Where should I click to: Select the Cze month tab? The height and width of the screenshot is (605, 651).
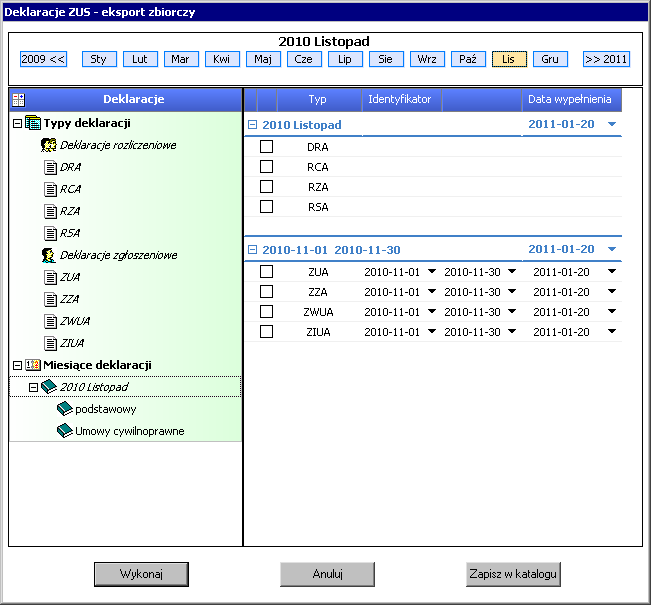tap(304, 59)
